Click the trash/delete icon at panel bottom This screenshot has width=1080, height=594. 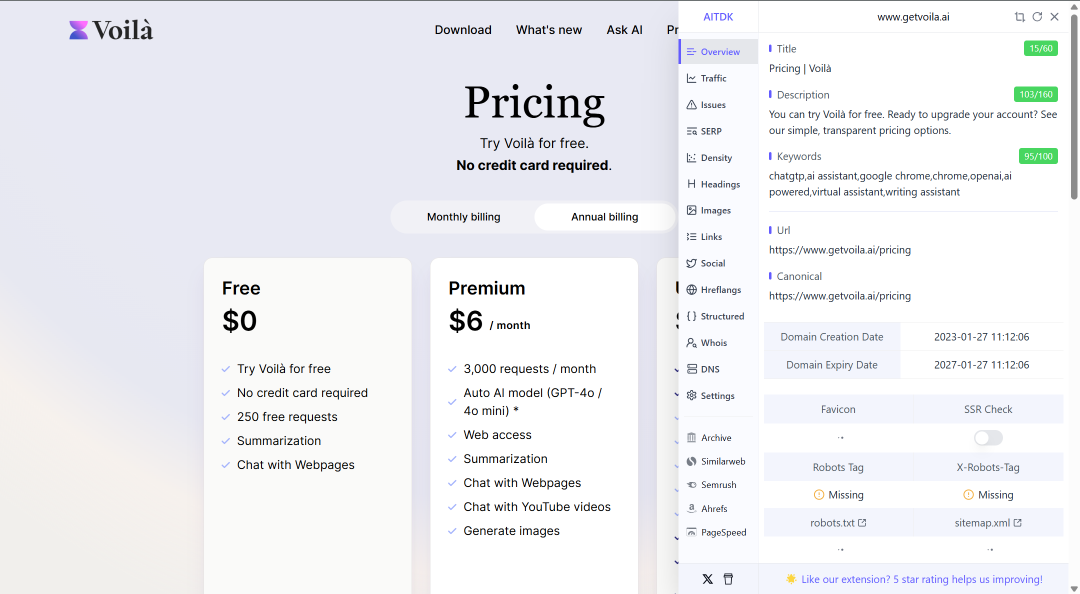coord(728,579)
